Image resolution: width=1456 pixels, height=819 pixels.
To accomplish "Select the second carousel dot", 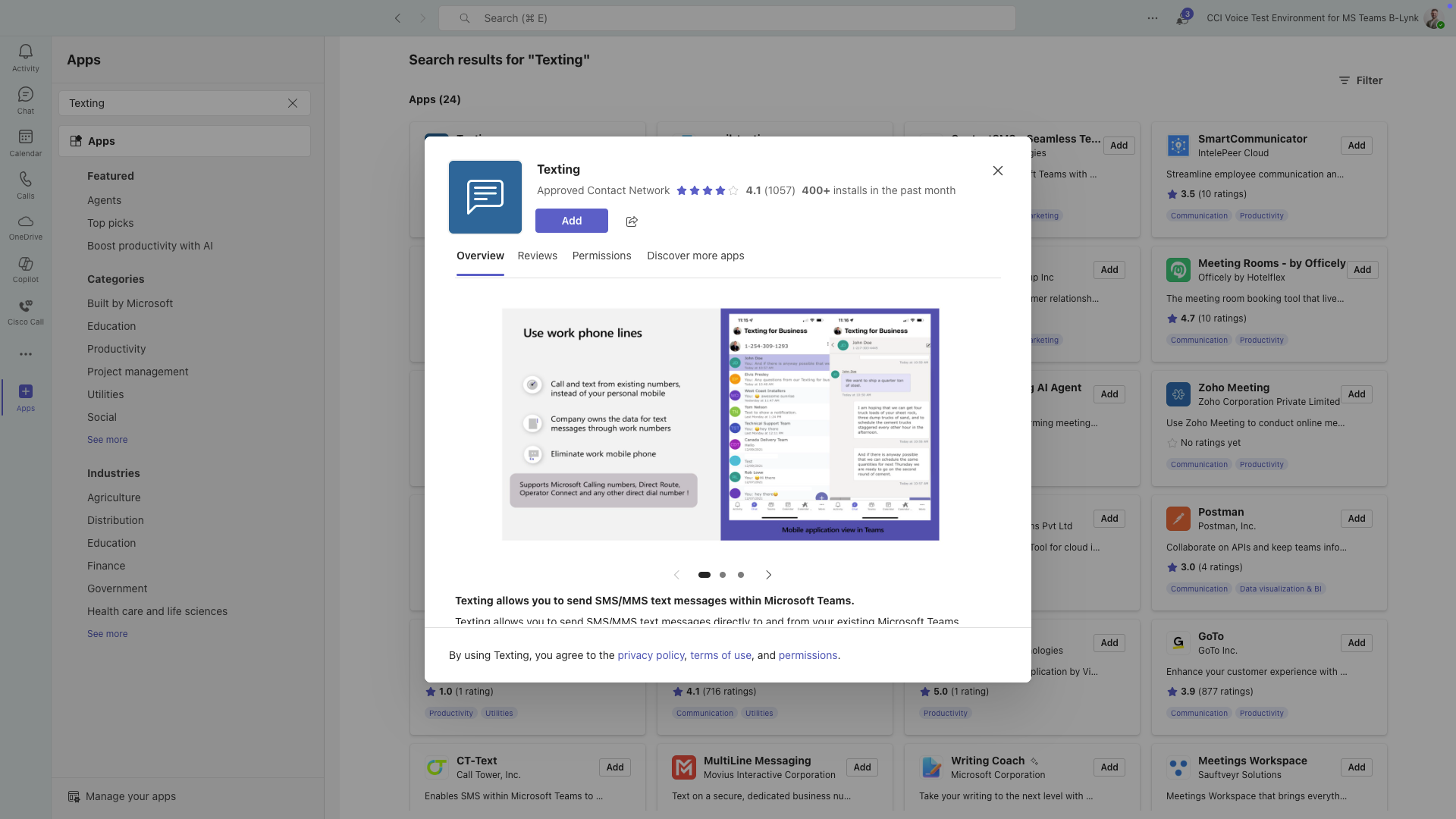I will [723, 575].
